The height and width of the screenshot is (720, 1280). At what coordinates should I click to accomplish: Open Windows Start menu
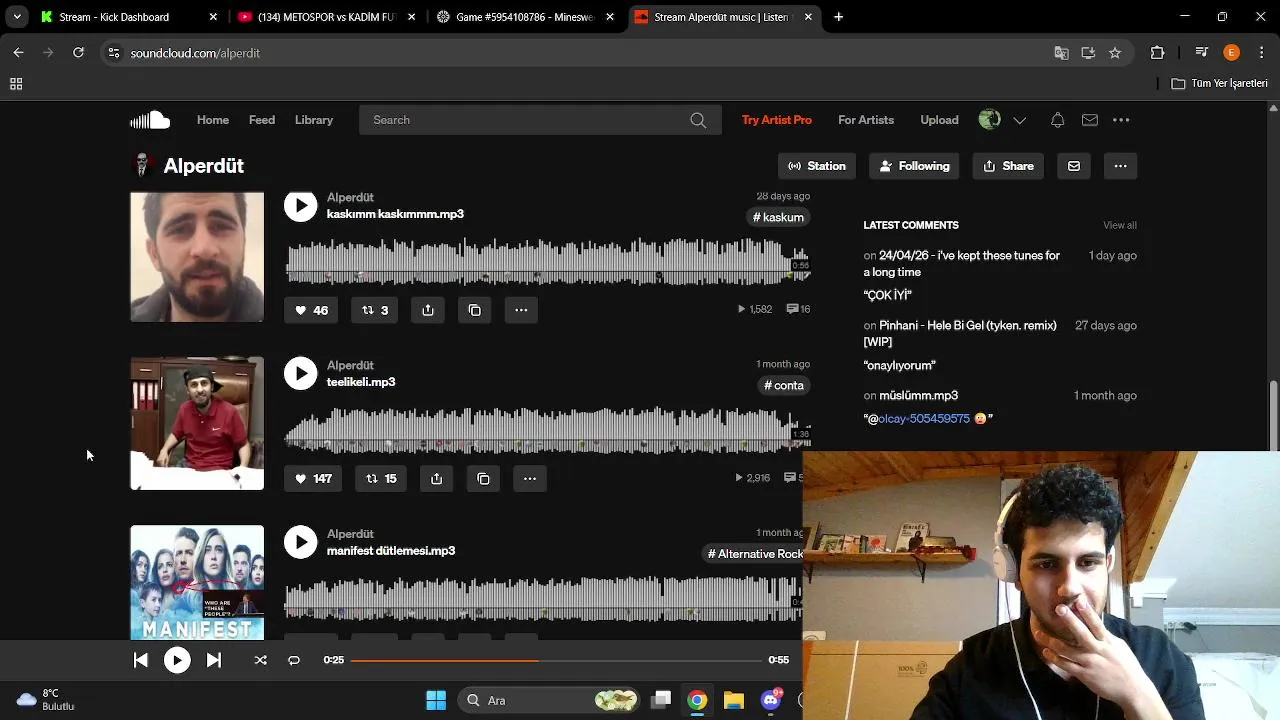coord(436,700)
